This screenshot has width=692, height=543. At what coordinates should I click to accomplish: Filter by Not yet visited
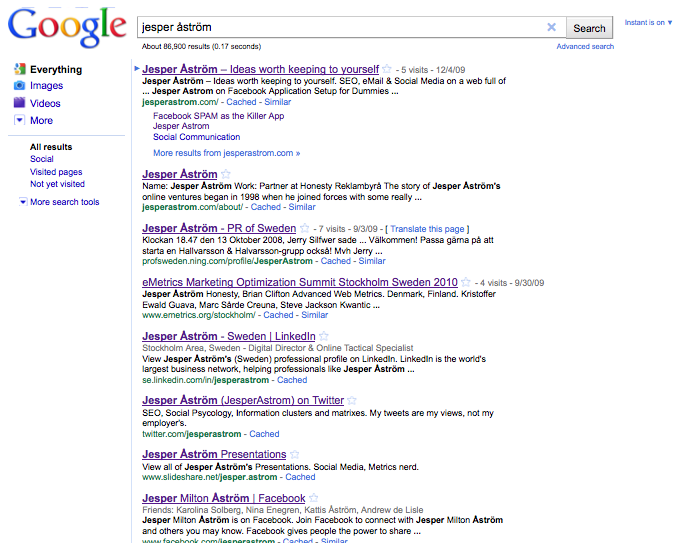57,184
